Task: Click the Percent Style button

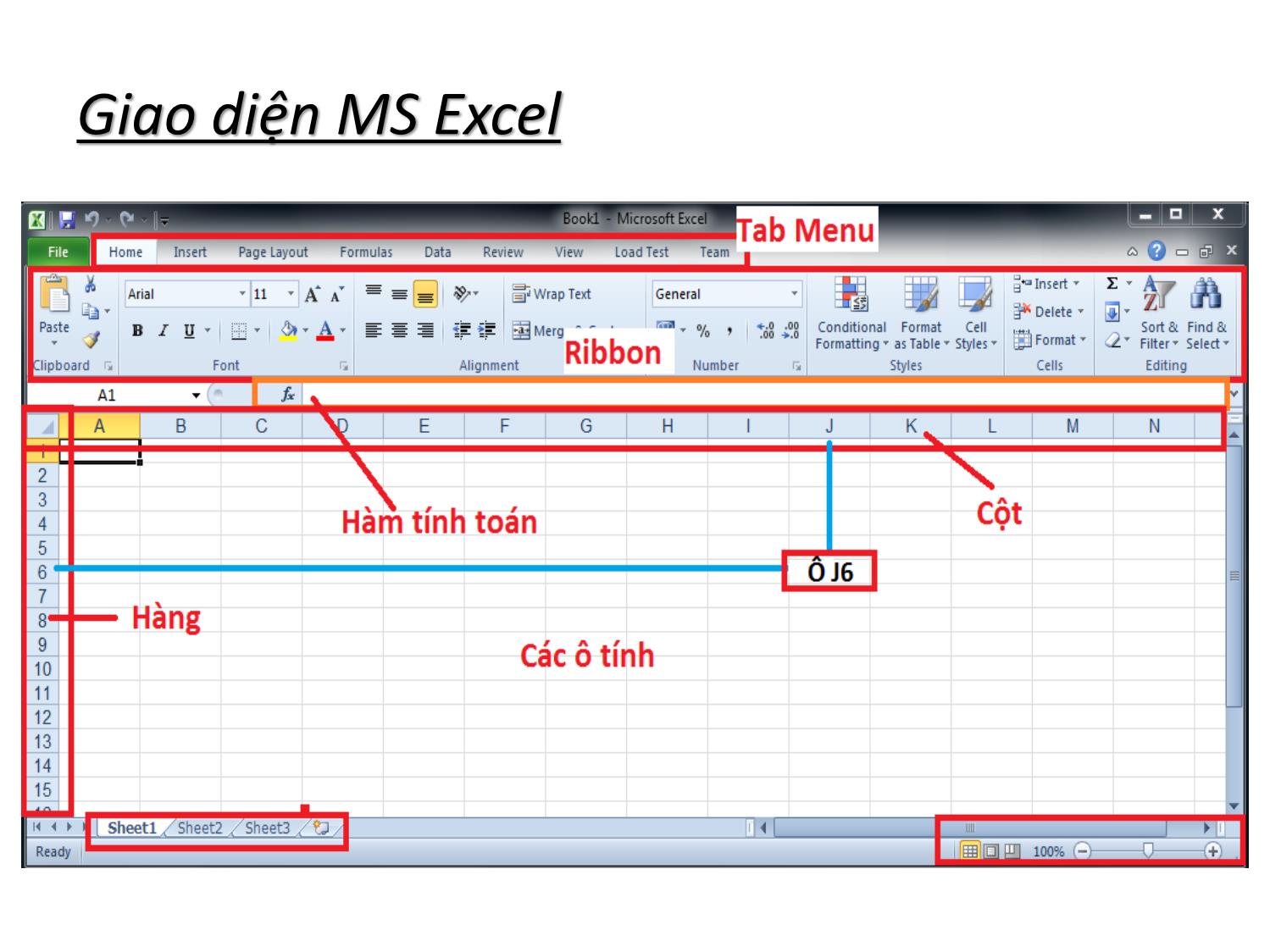Action: (x=703, y=330)
